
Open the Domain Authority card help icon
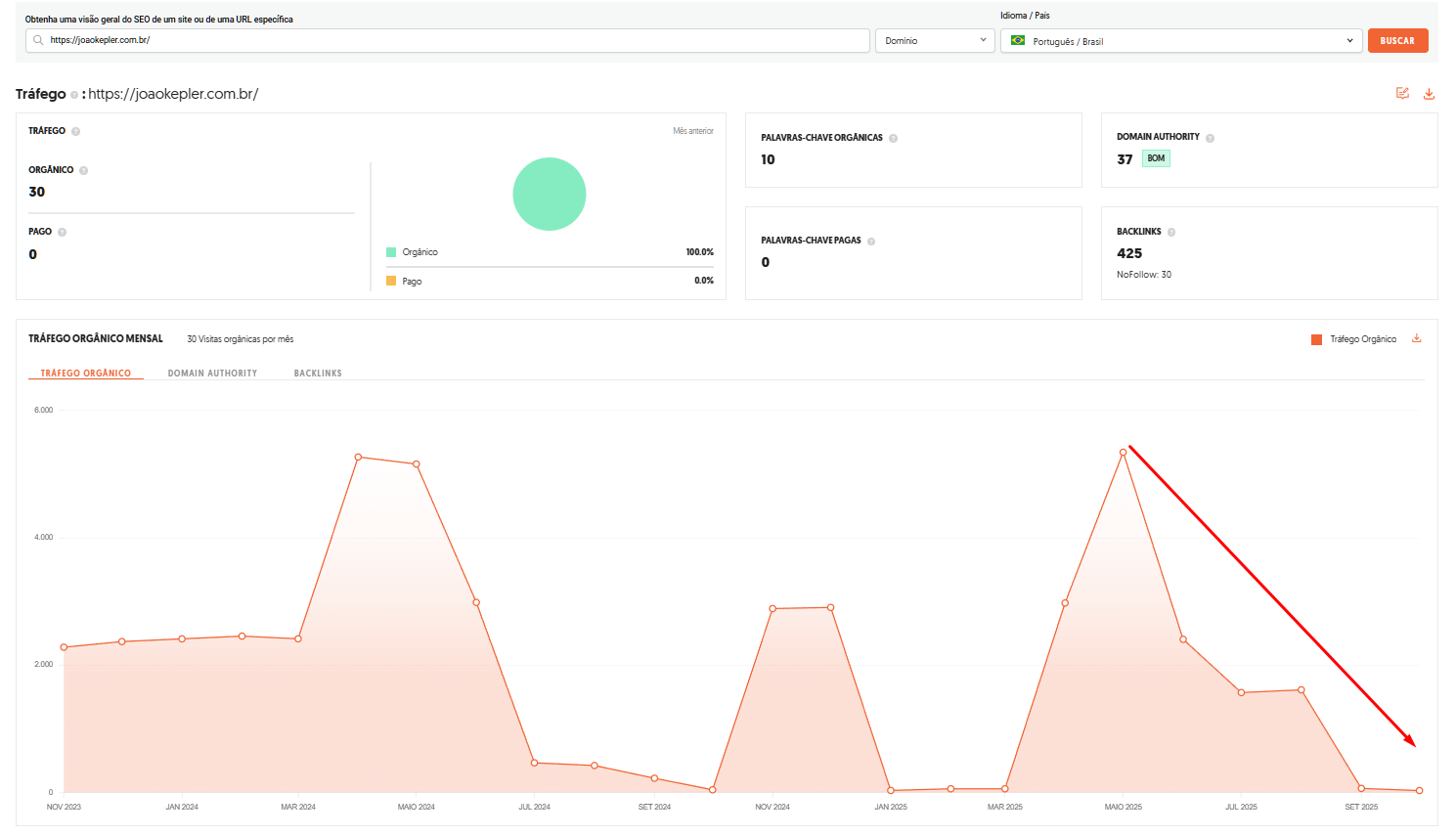coord(1210,138)
